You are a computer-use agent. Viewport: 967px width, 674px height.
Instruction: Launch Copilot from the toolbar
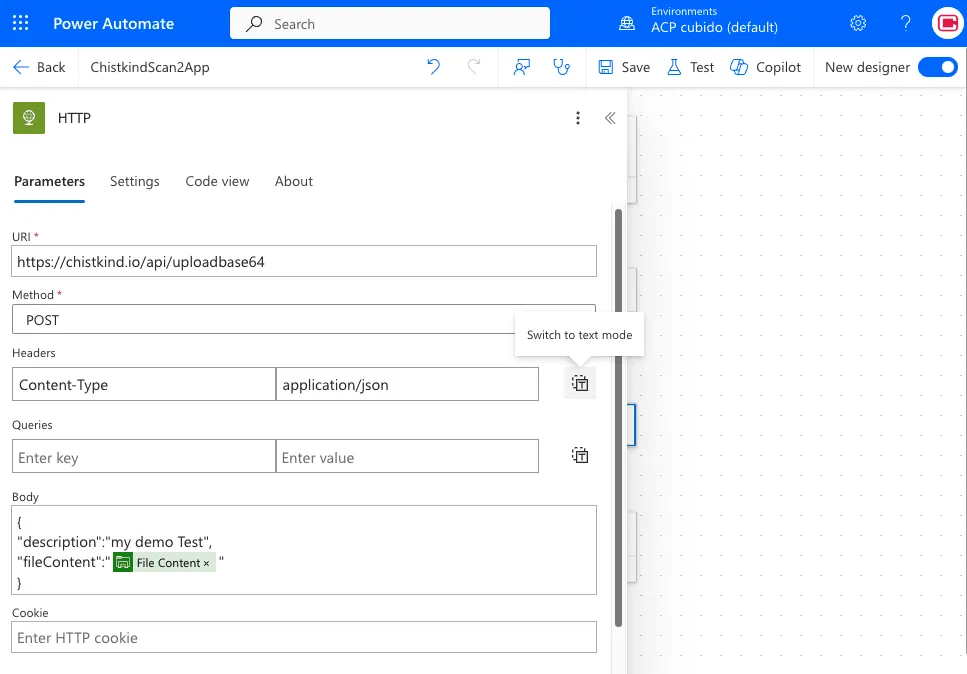pos(766,67)
